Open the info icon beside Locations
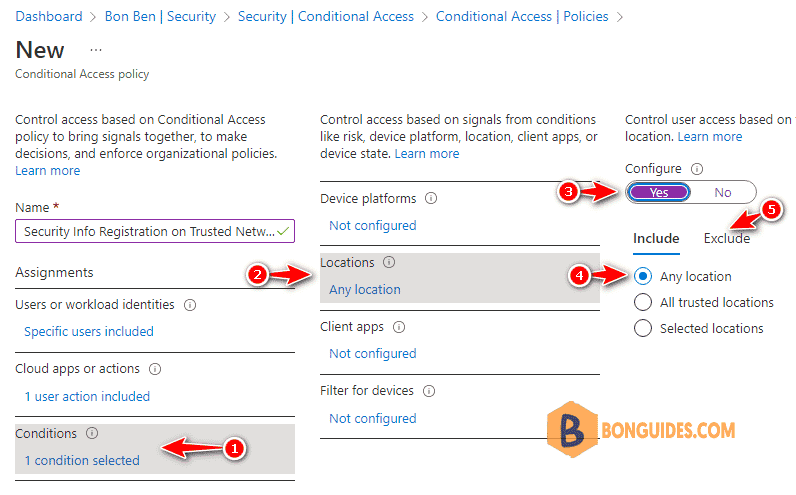 (389, 262)
